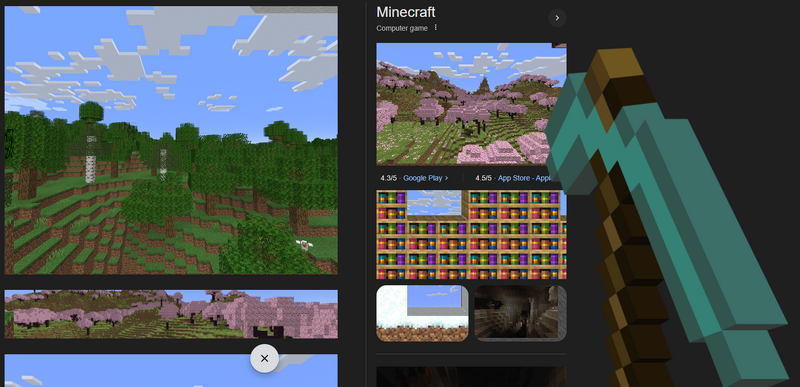This screenshot has height=387, width=800.
Task: Click the Minecraft title heading
Action: pos(406,12)
